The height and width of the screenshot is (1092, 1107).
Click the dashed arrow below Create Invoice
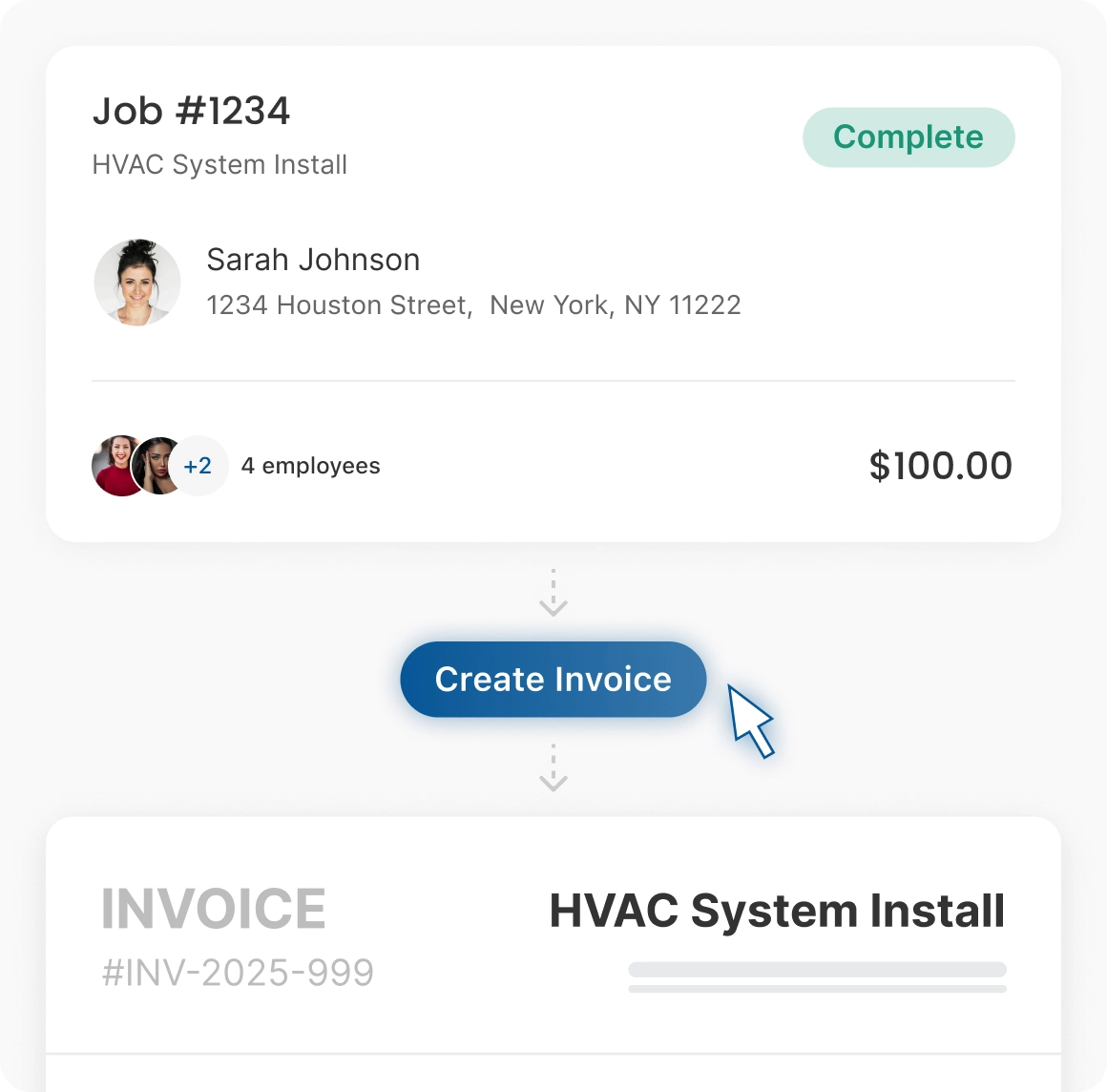(553, 768)
